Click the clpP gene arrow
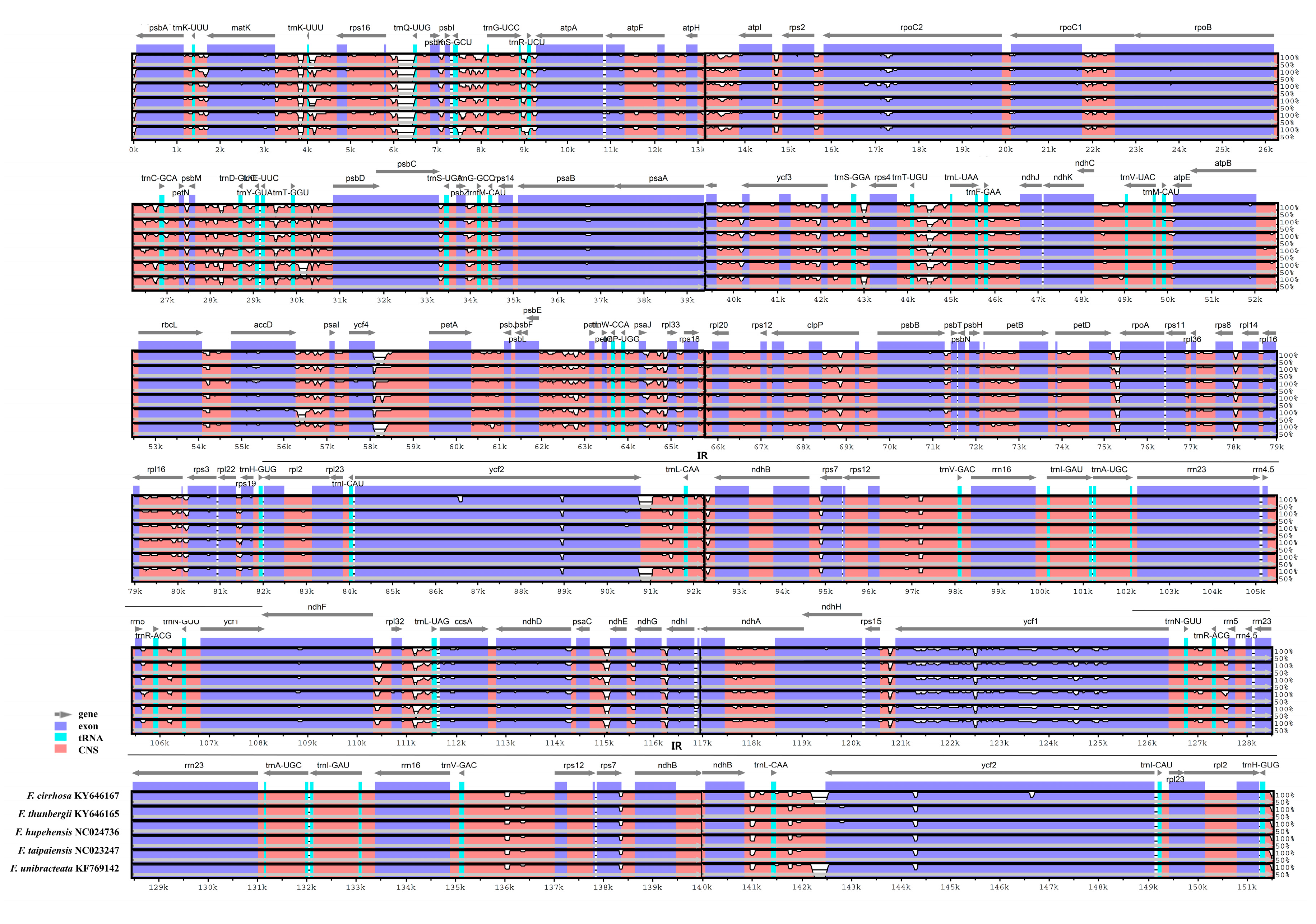 click(815, 333)
